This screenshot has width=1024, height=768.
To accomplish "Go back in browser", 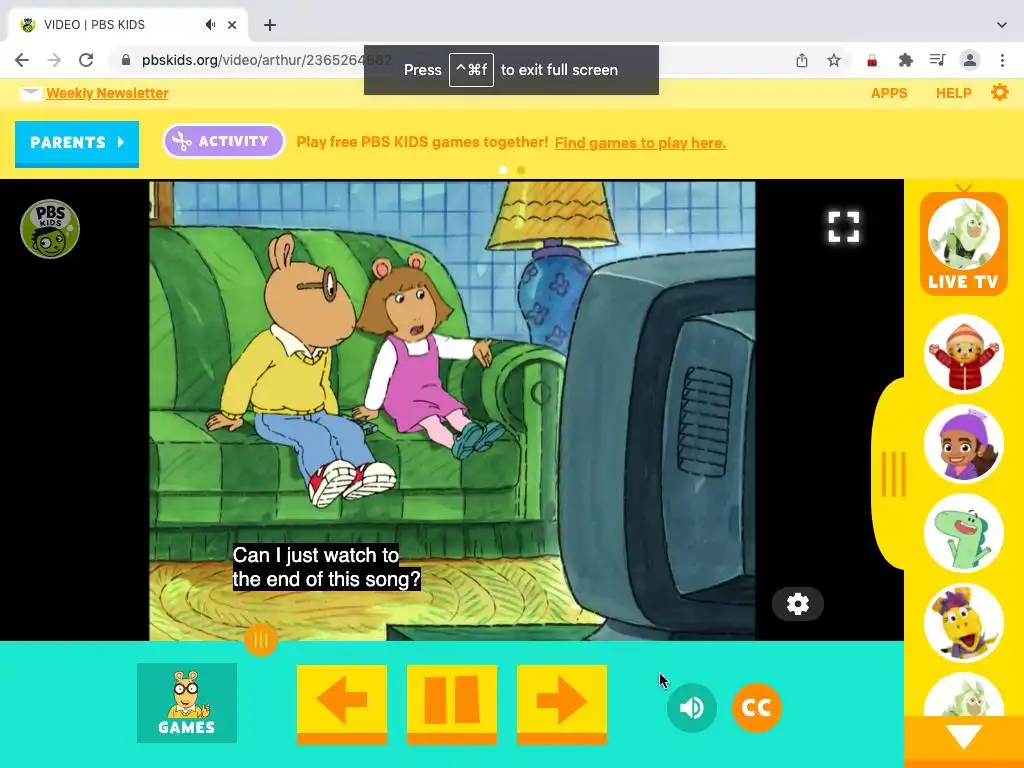I will 22,60.
